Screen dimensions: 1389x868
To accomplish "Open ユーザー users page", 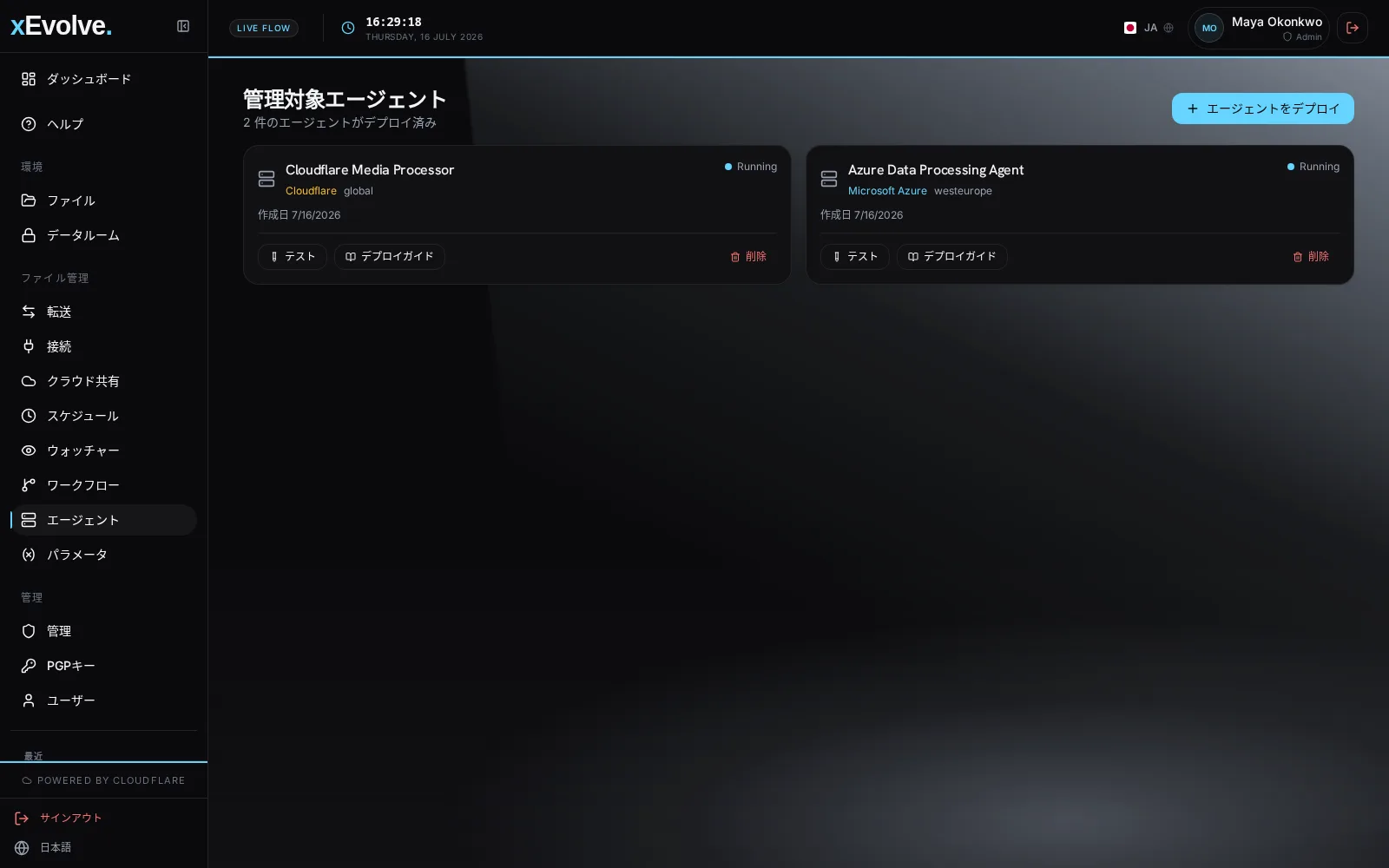I will pos(103,700).
